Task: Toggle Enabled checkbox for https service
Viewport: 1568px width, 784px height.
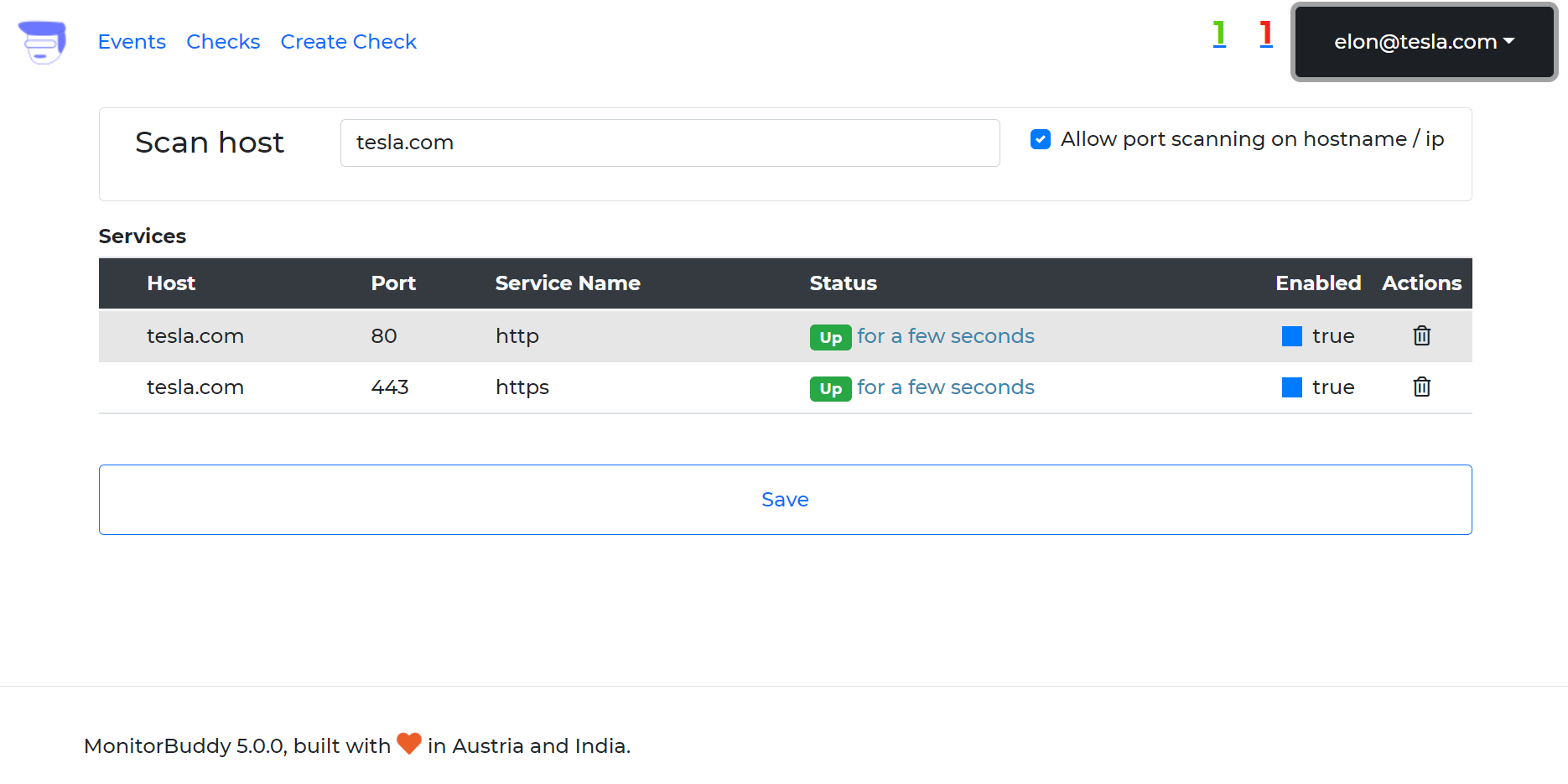Action: (x=1292, y=387)
